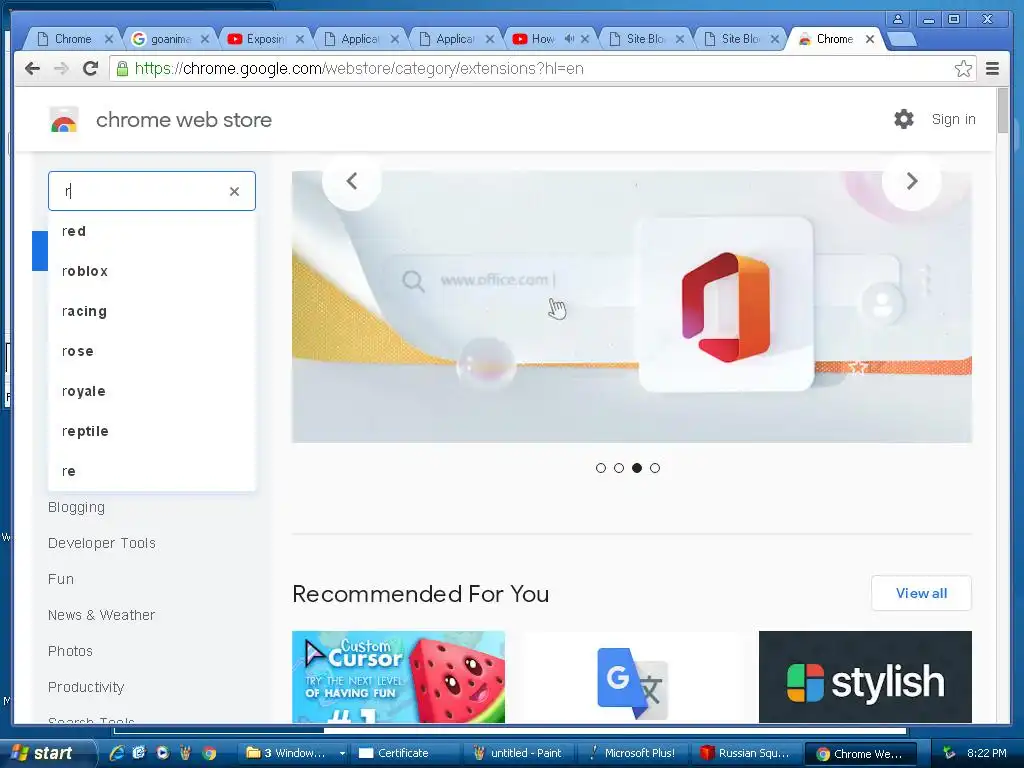Switch to Russian Squares taskbar window
The width and height of the screenshot is (1024, 768).
pyautogui.click(x=746, y=753)
